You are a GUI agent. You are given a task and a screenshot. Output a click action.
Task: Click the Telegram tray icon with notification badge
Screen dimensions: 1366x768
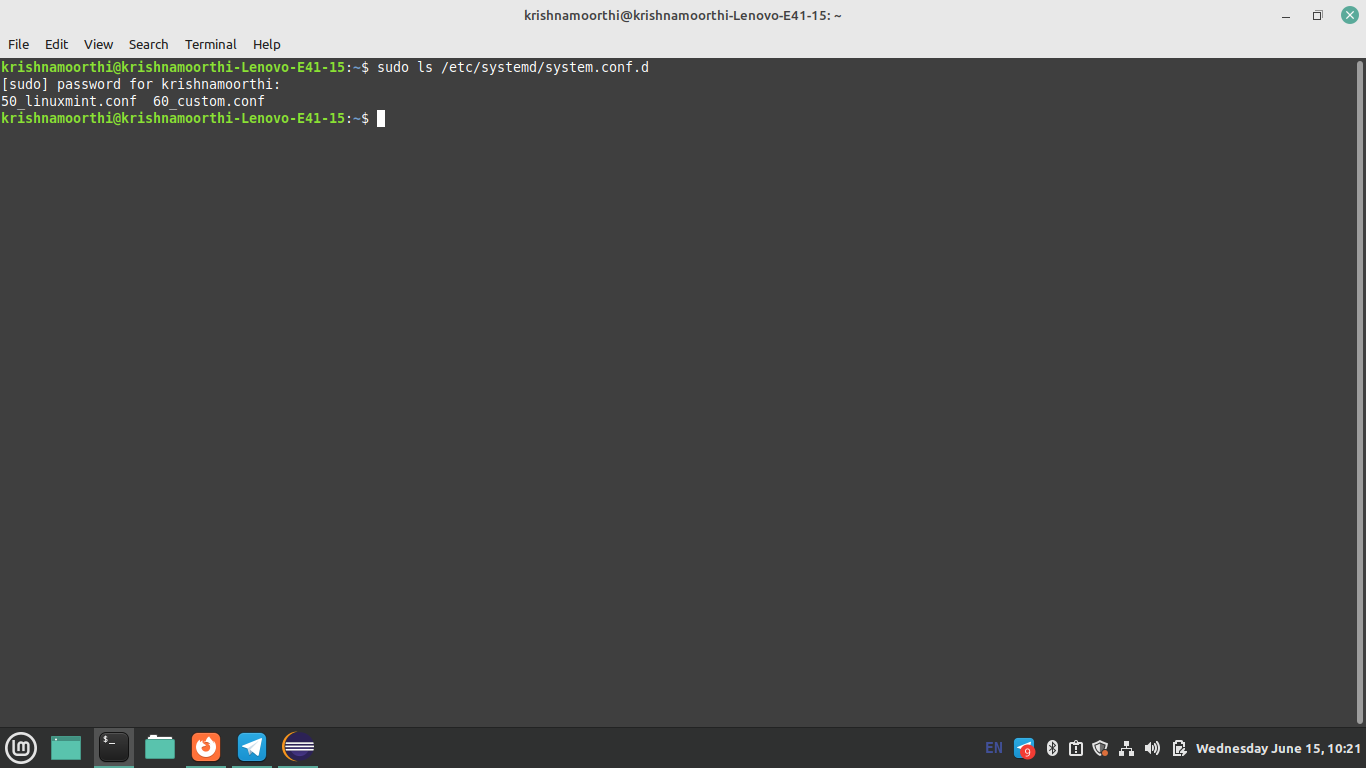(x=1024, y=748)
